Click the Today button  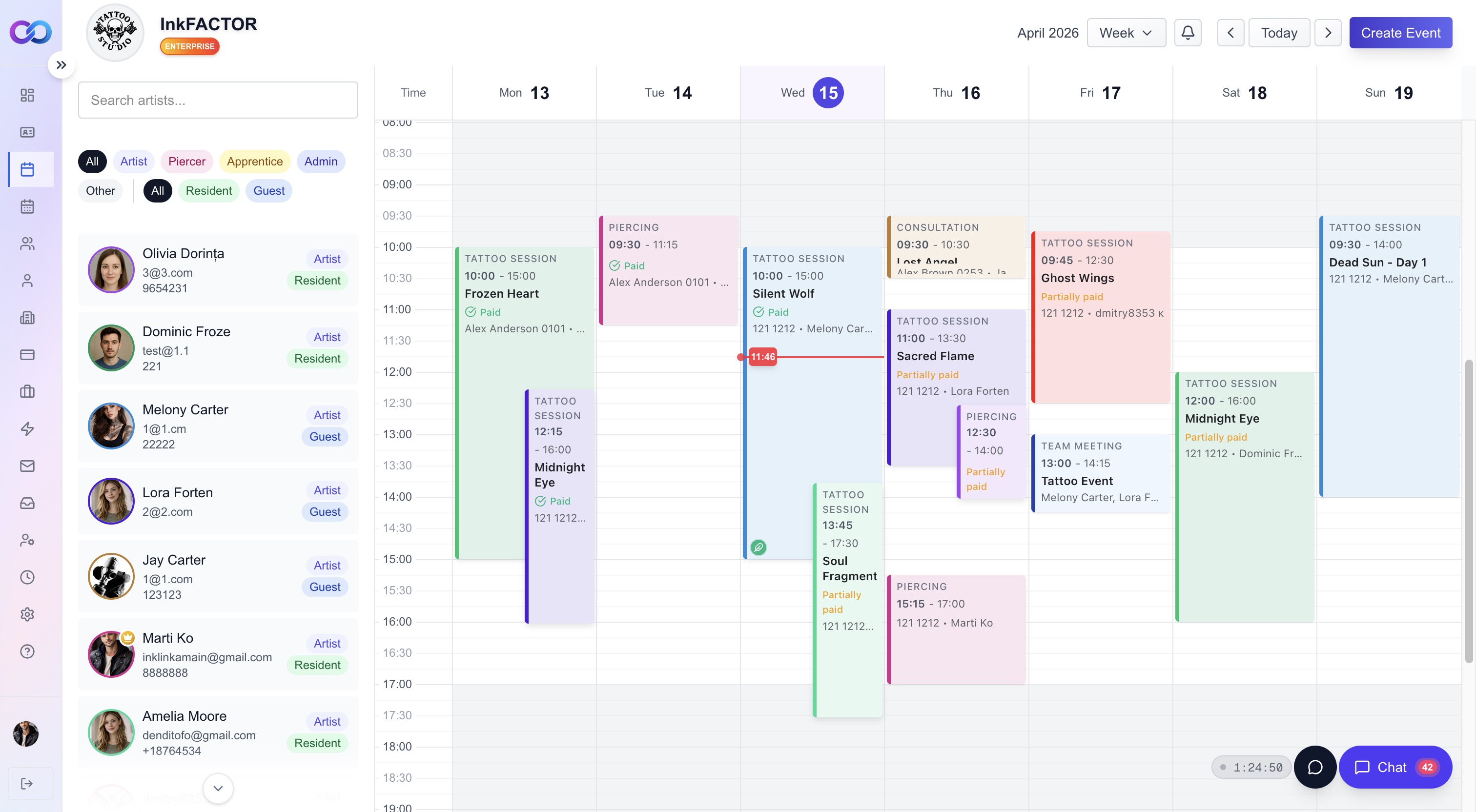tap(1279, 33)
